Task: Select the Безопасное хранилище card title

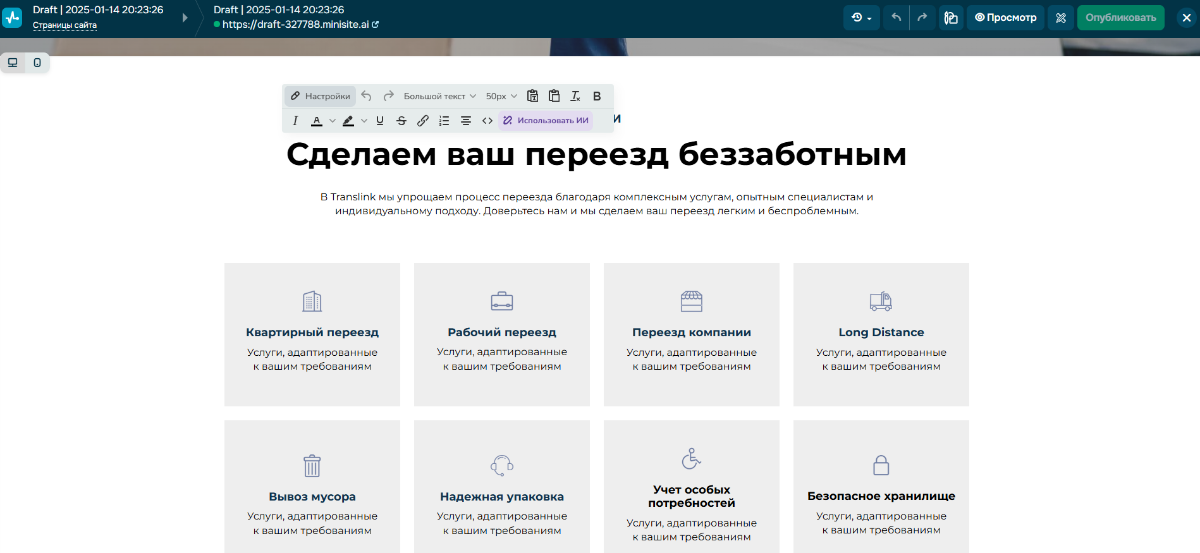Action: [881, 496]
